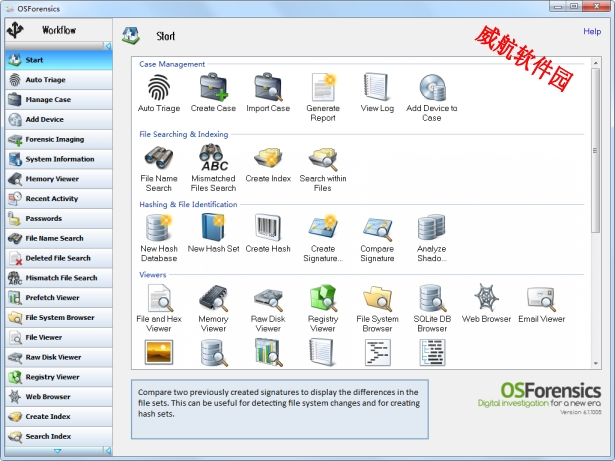Screen dimensions: 615x461
Task: Select File Name Search sidebar item
Action: (x=59, y=239)
